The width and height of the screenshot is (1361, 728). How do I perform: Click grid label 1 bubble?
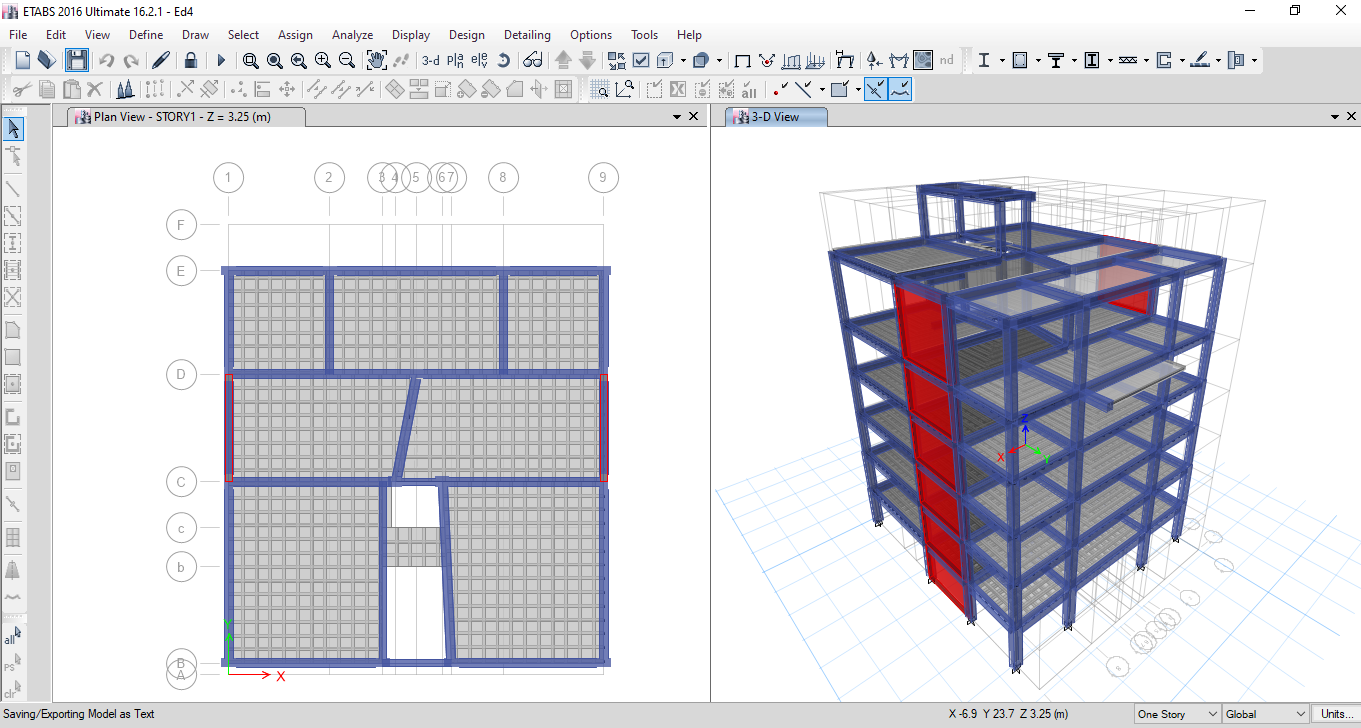point(229,178)
